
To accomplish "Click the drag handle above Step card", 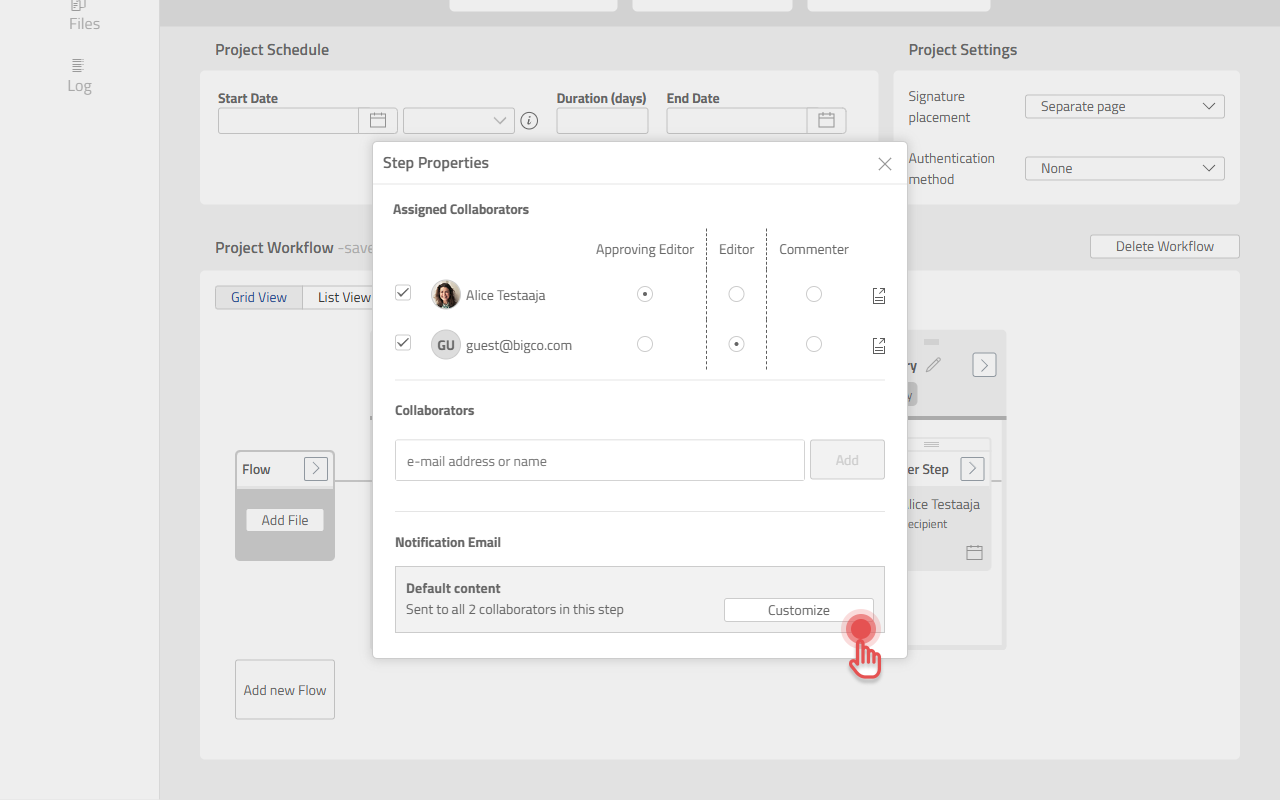I will tap(931, 444).
